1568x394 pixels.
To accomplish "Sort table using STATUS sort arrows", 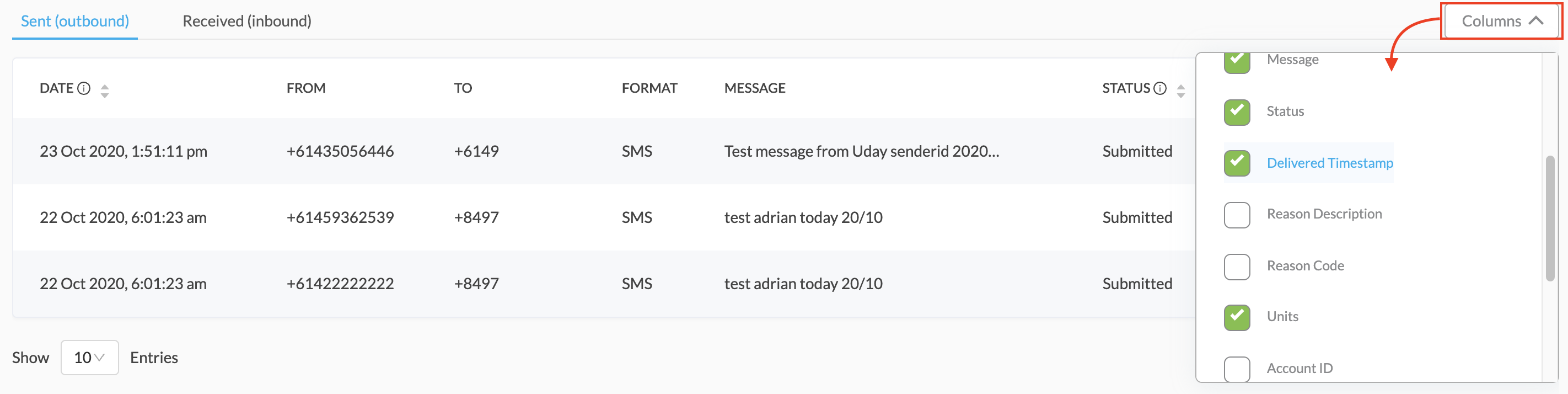I will [1181, 90].
